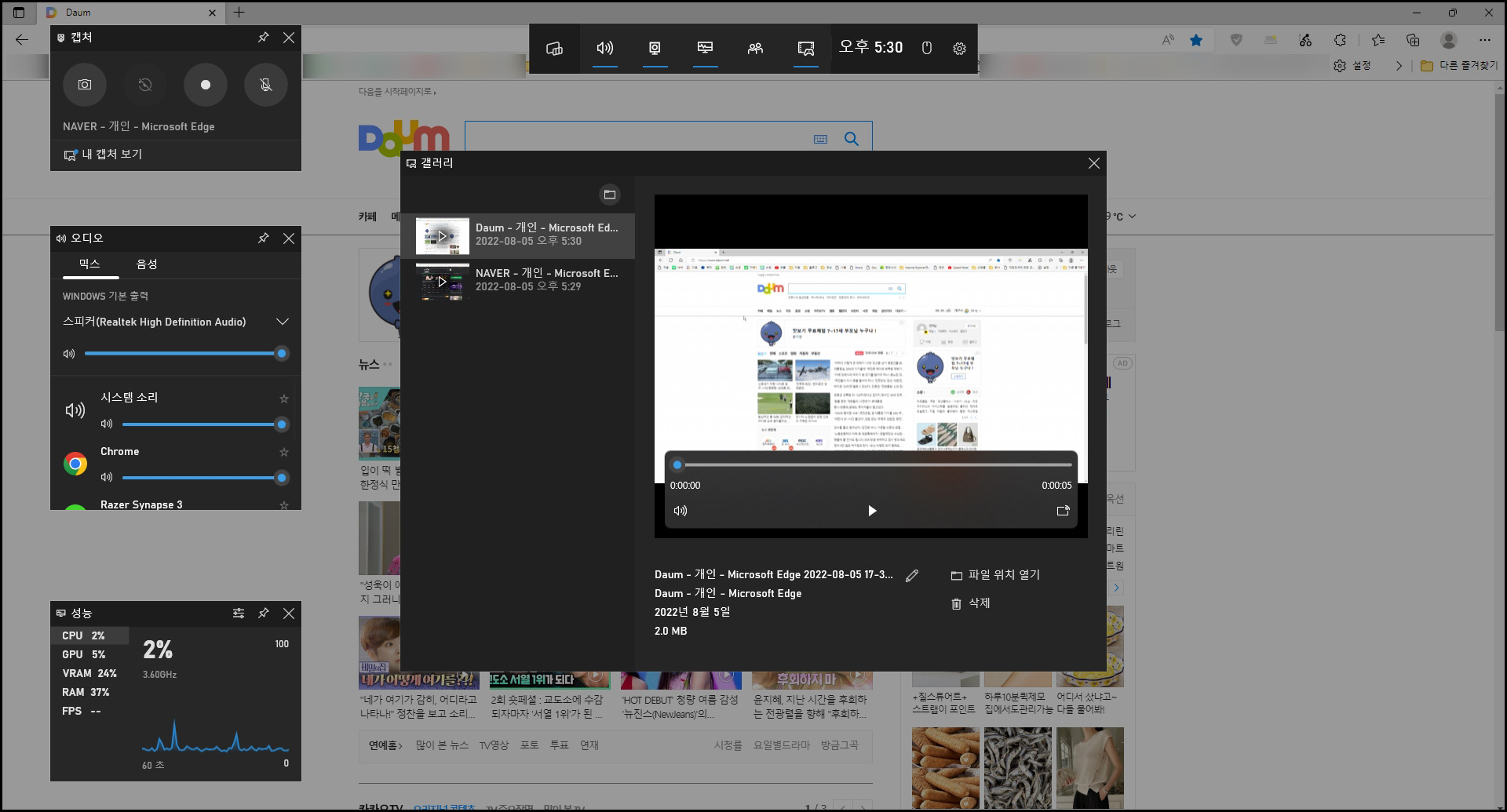Mute the gallery video player
The image size is (1507, 812).
681,511
